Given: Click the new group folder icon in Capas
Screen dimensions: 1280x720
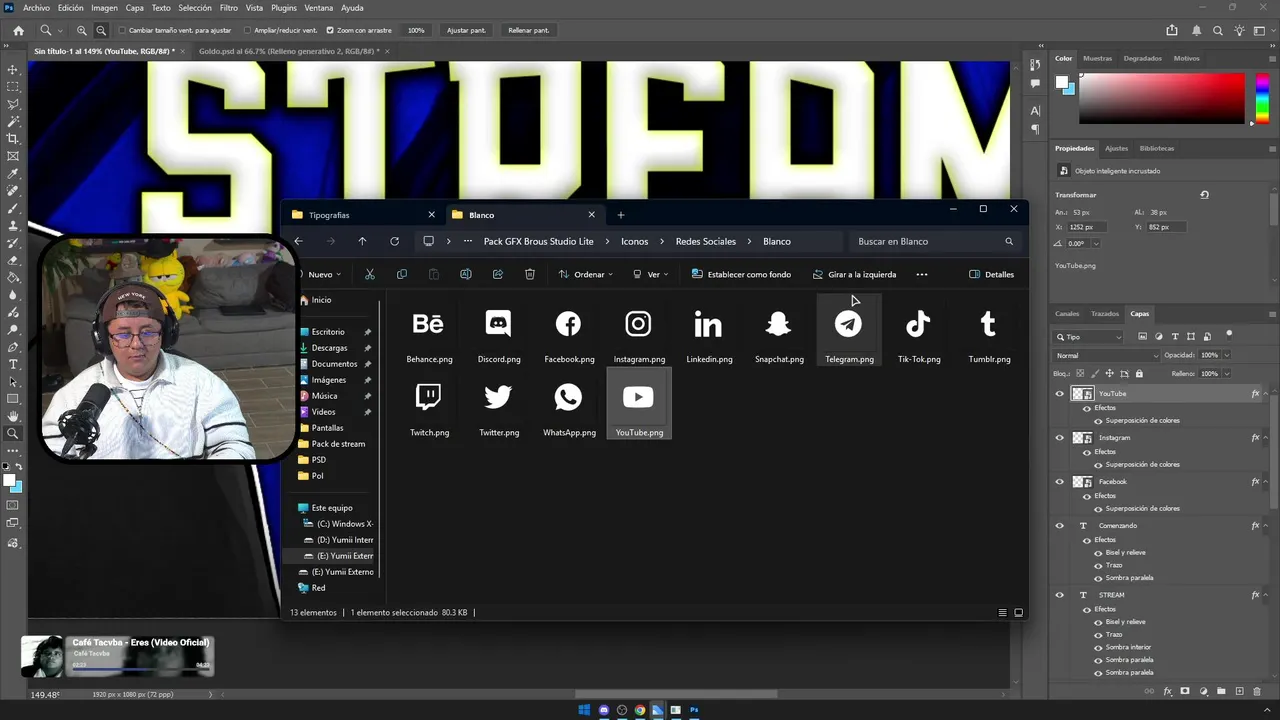Looking at the screenshot, I should (x=1221, y=691).
